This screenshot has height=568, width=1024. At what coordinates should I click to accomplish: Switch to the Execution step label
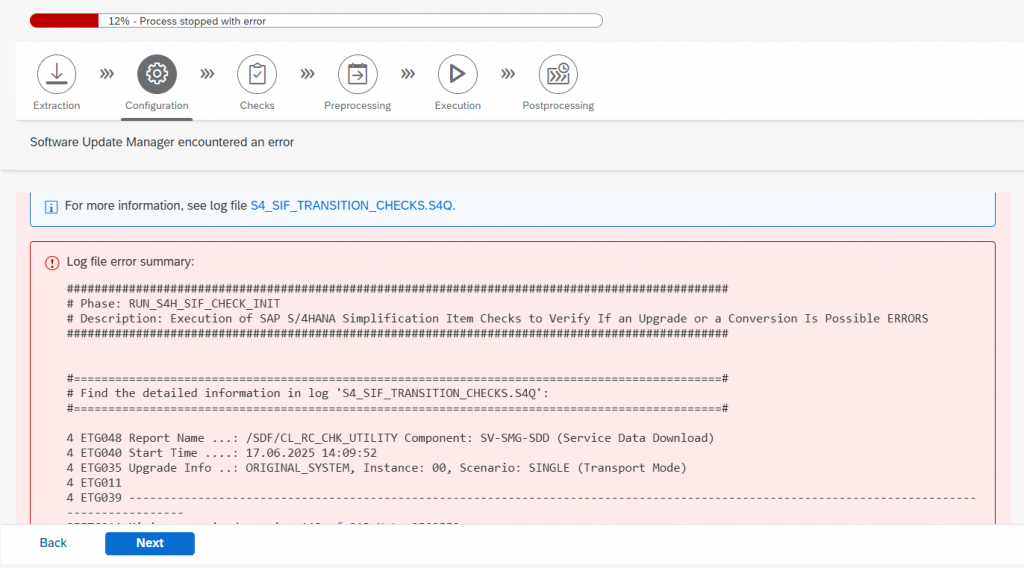[x=457, y=106]
